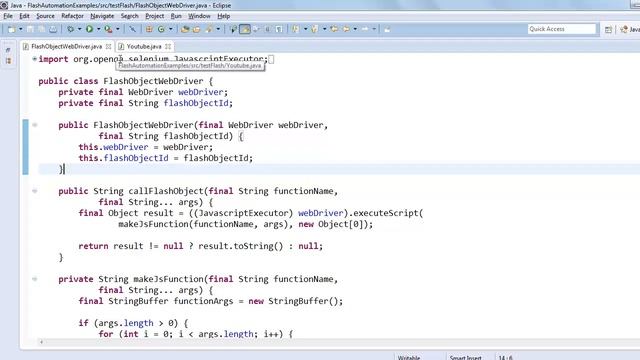Click the Open Task icon

coord(197,29)
